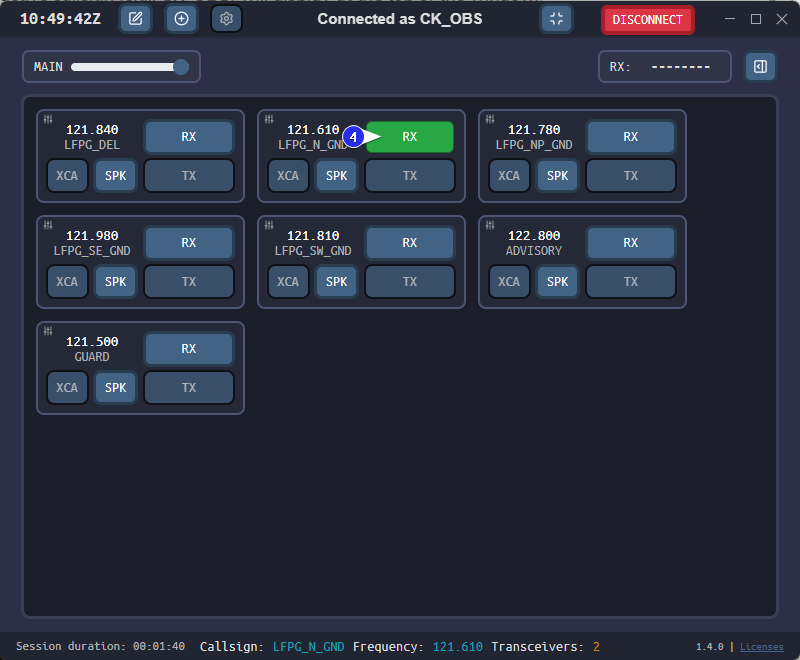Image resolution: width=800 pixels, height=660 pixels.
Task: Toggle SPK speaker on LFPG_N_GND
Action: click(x=337, y=175)
